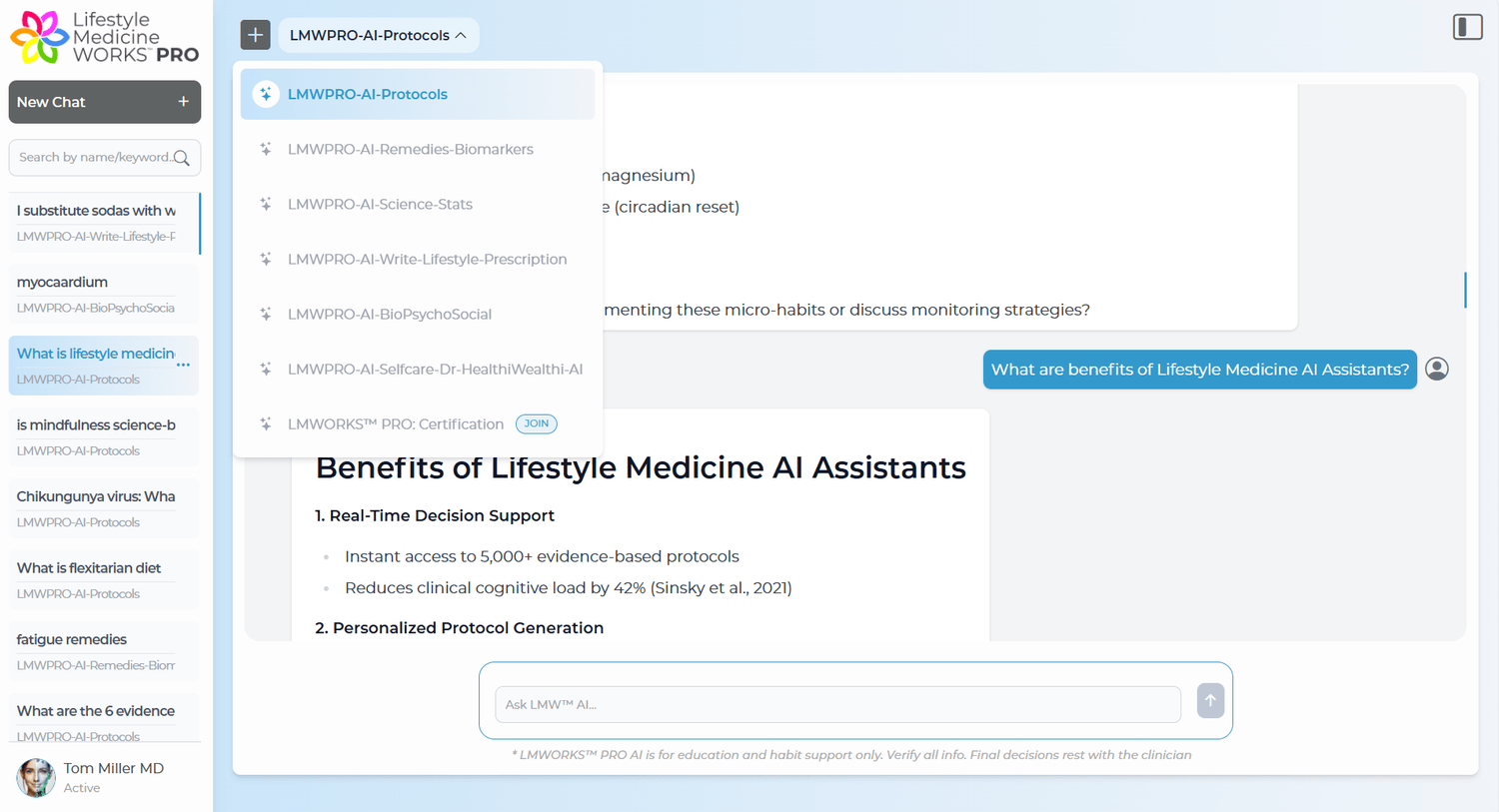The image size is (1499, 812).
Task: Click the question bubble about AI Assistants benefits
Action: (1200, 370)
